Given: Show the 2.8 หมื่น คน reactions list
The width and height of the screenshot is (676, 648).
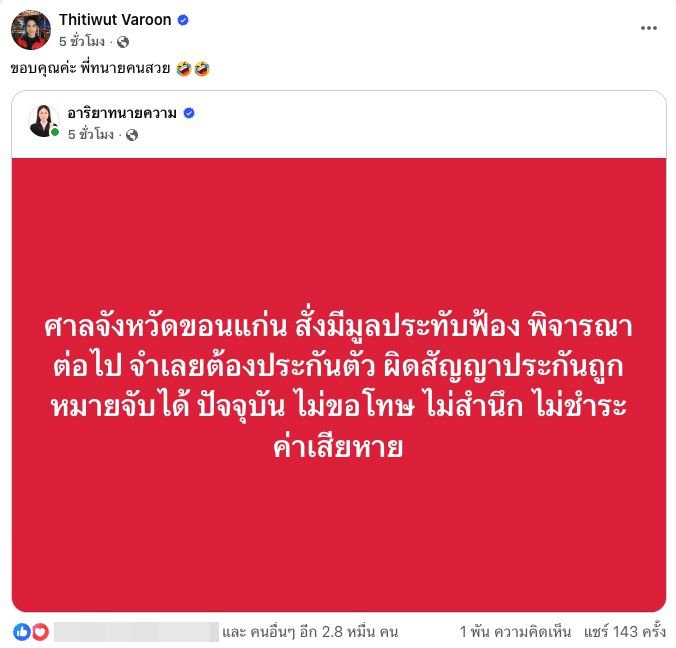Looking at the screenshot, I should (310, 632).
